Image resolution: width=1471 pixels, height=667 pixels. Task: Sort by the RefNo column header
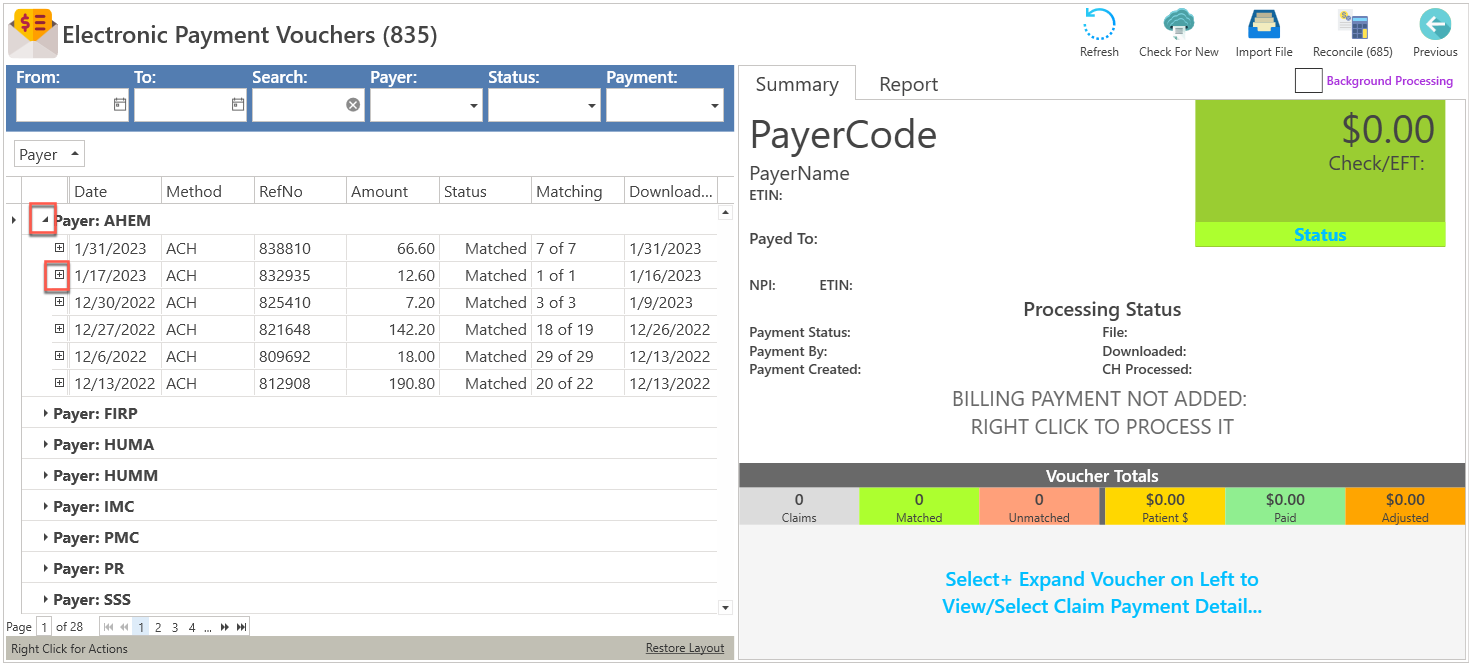[300, 191]
